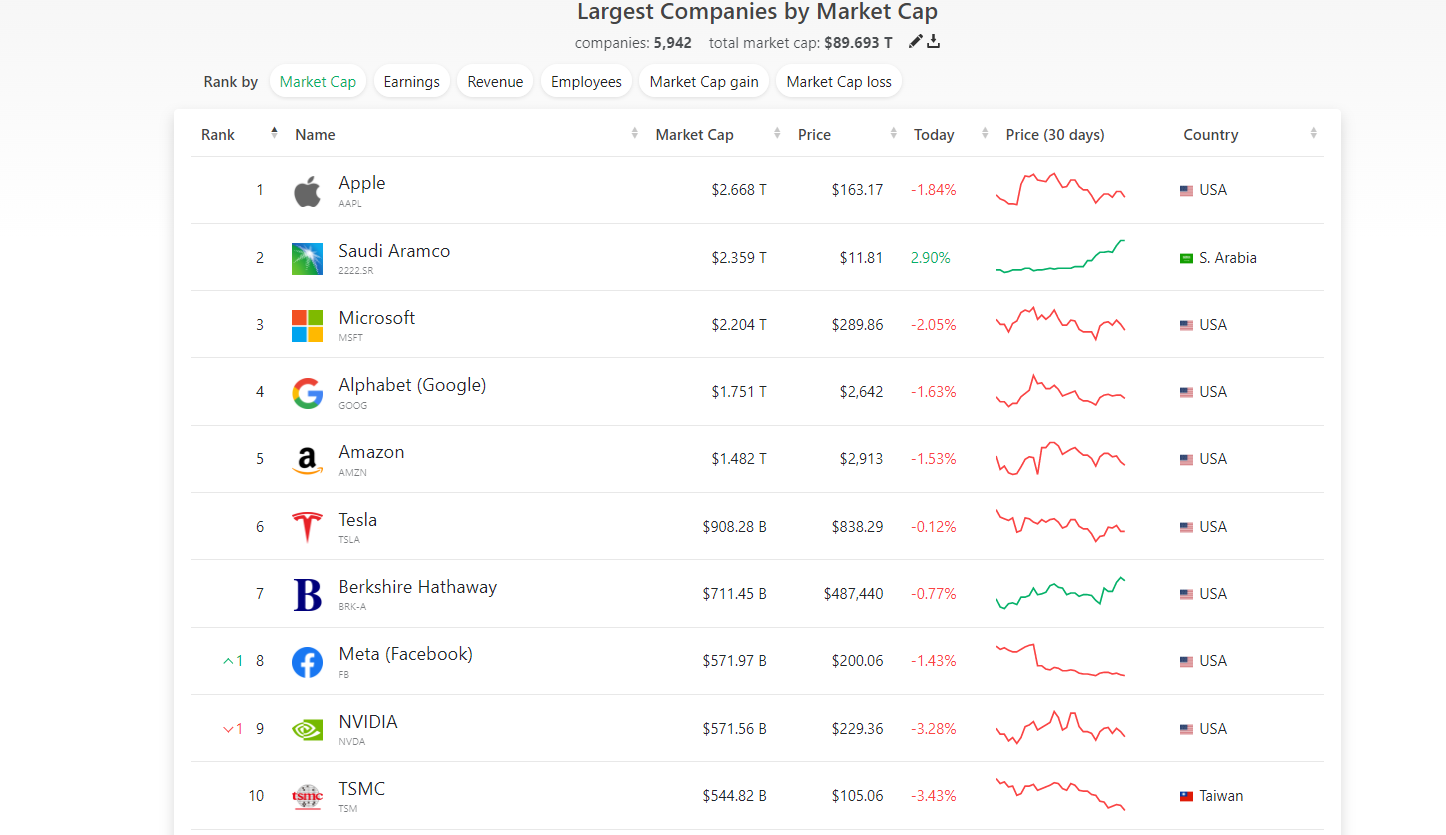Click the Apple logo icon
This screenshot has height=835, width=1446.
pyautogui.click(x=307, y=191)
